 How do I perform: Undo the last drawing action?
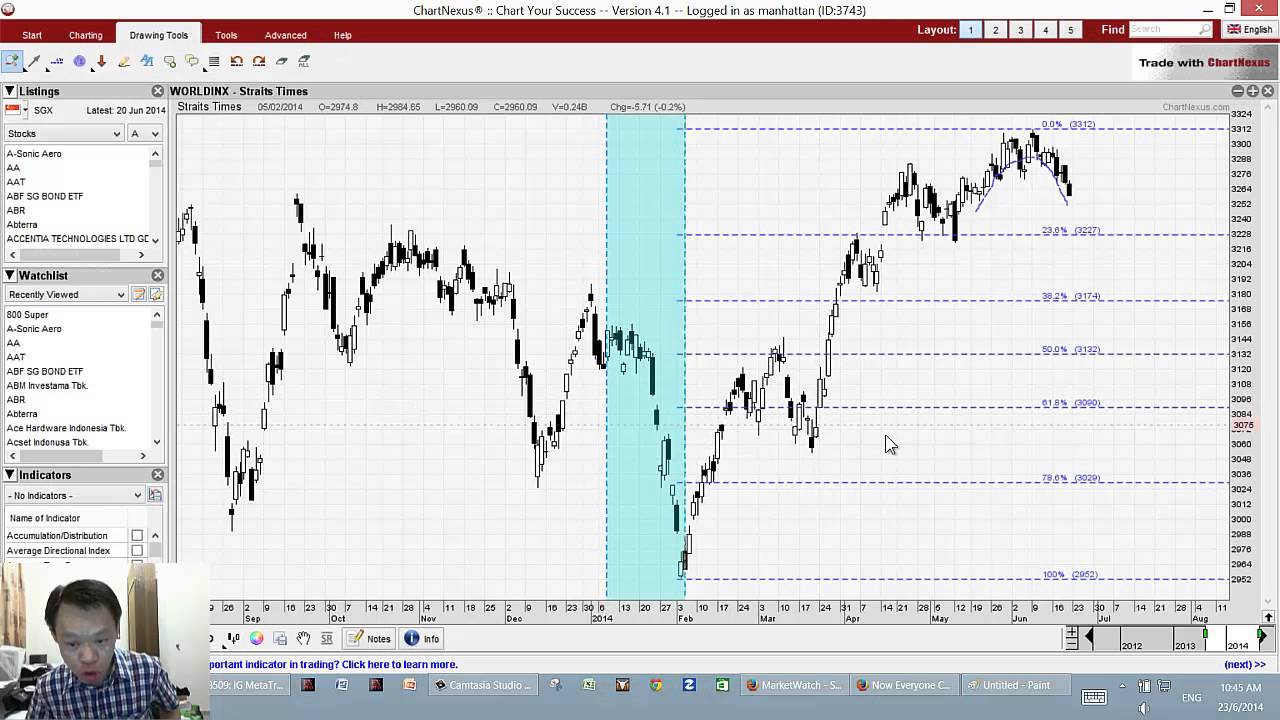point(237,62)
